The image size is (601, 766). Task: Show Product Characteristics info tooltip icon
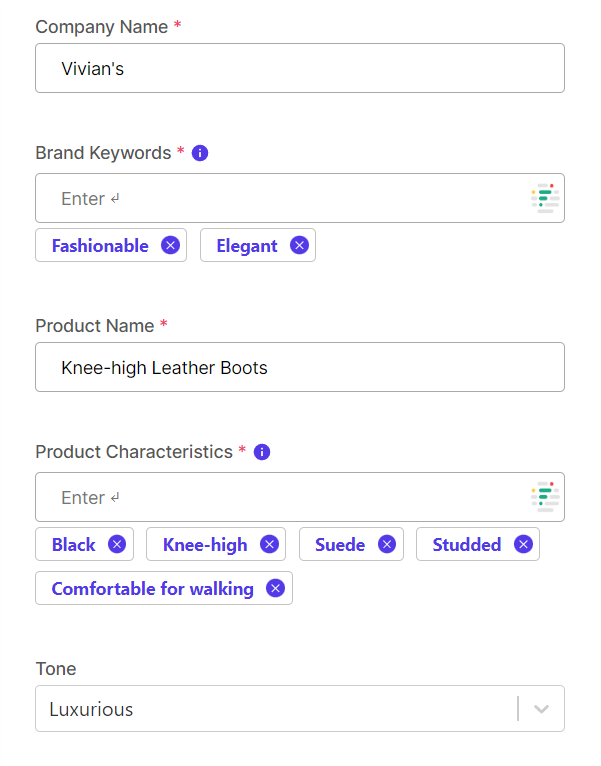pos(262,452)
